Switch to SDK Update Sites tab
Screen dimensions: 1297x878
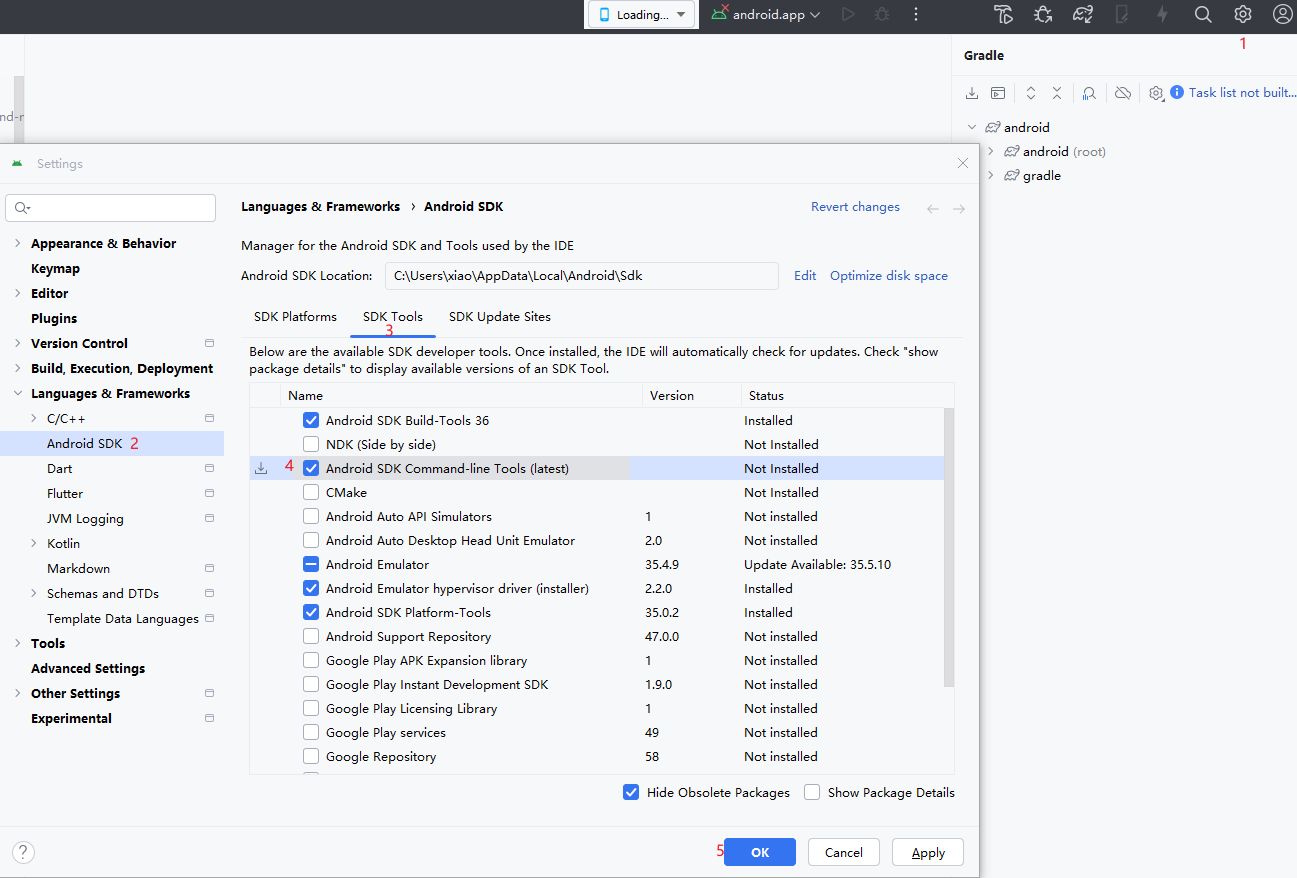pyautogui.click(x=500, y=316)
